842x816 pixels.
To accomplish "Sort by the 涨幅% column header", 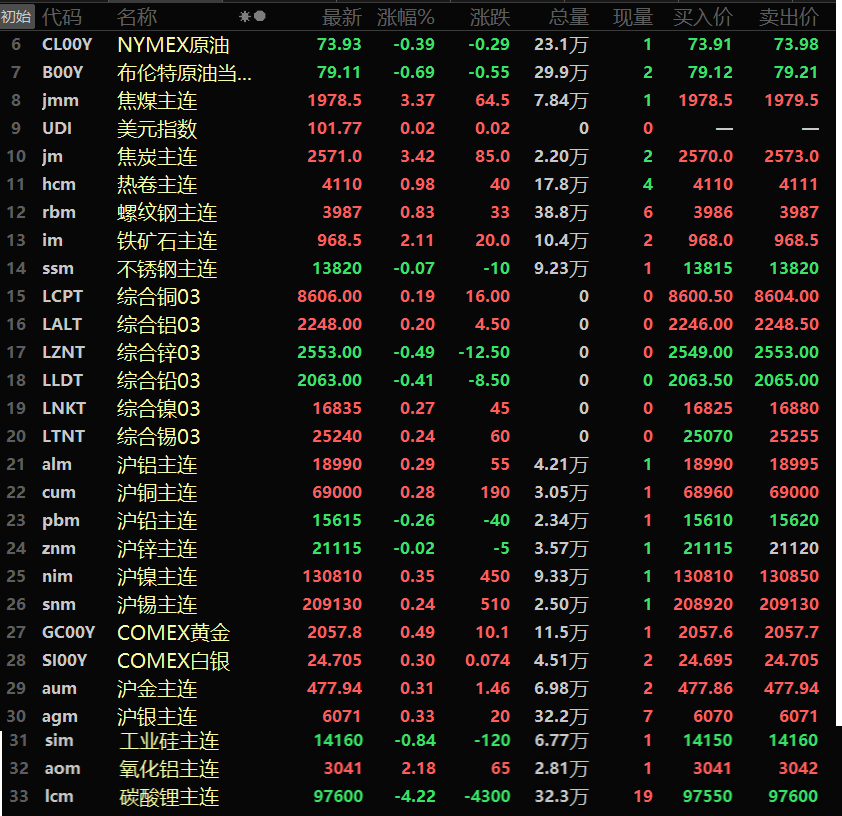I will 406,17.
